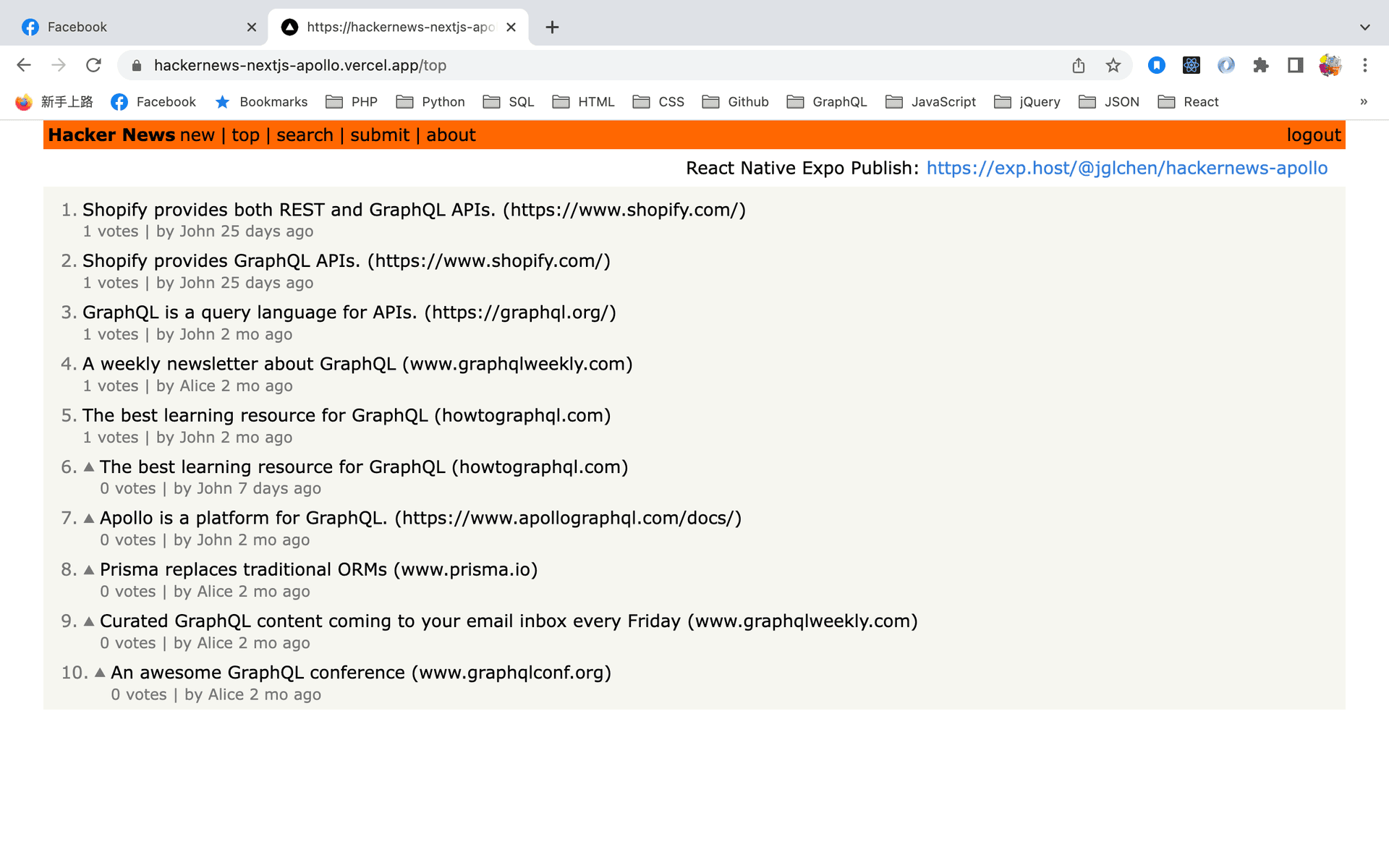Screen dimensions: 1389x868
Task: Click the browser back arrow
Action: pos(23,65)
